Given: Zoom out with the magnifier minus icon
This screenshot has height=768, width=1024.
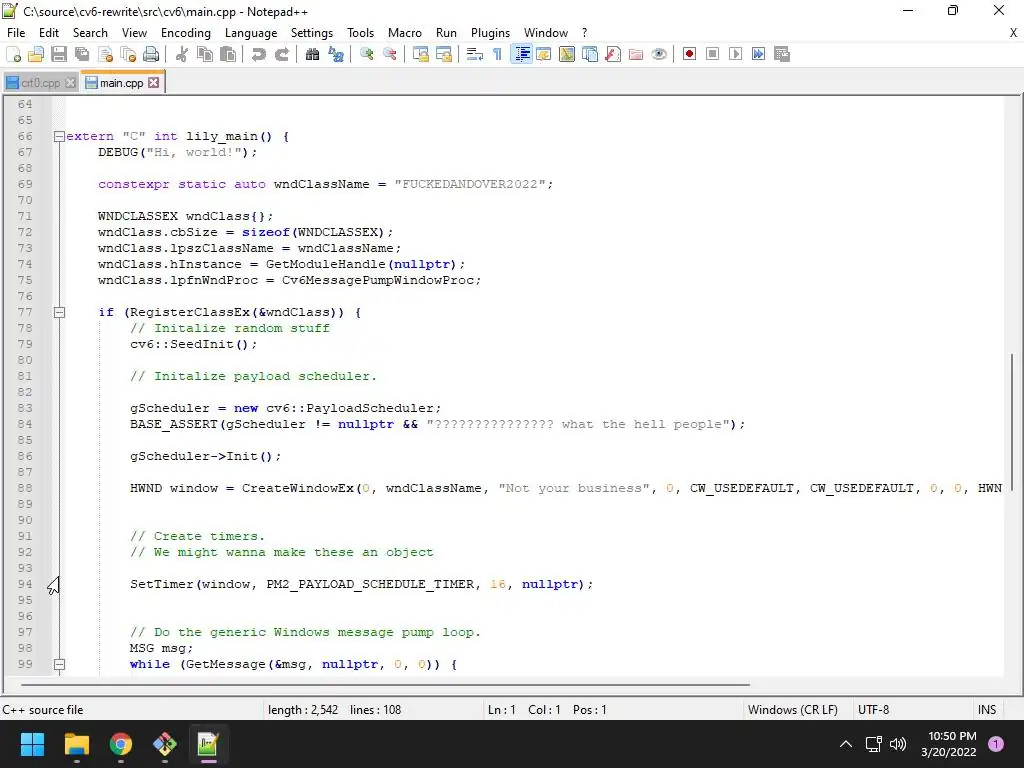Looking at the screenshot, I should click(x=389, y=54).
